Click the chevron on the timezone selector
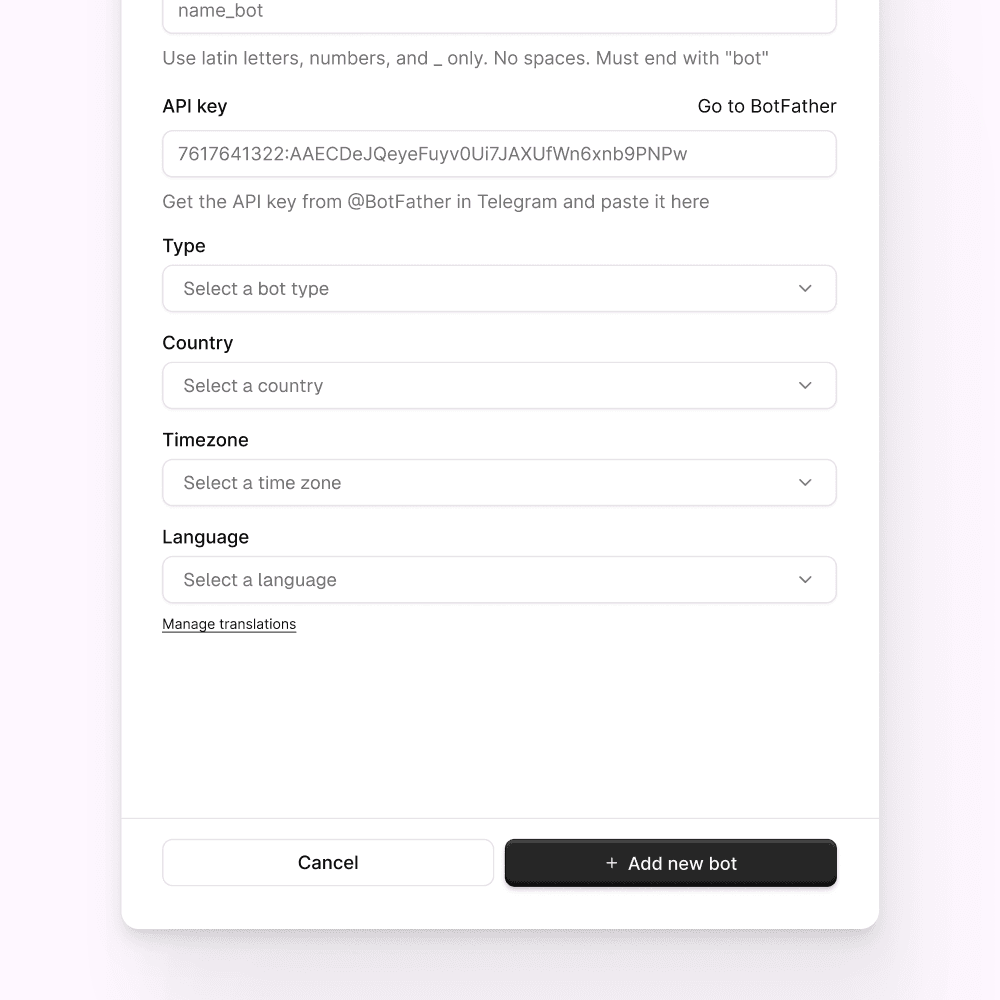This screenshot has width=1000, height=1000. pyautogui.click(x=805, y=482)
